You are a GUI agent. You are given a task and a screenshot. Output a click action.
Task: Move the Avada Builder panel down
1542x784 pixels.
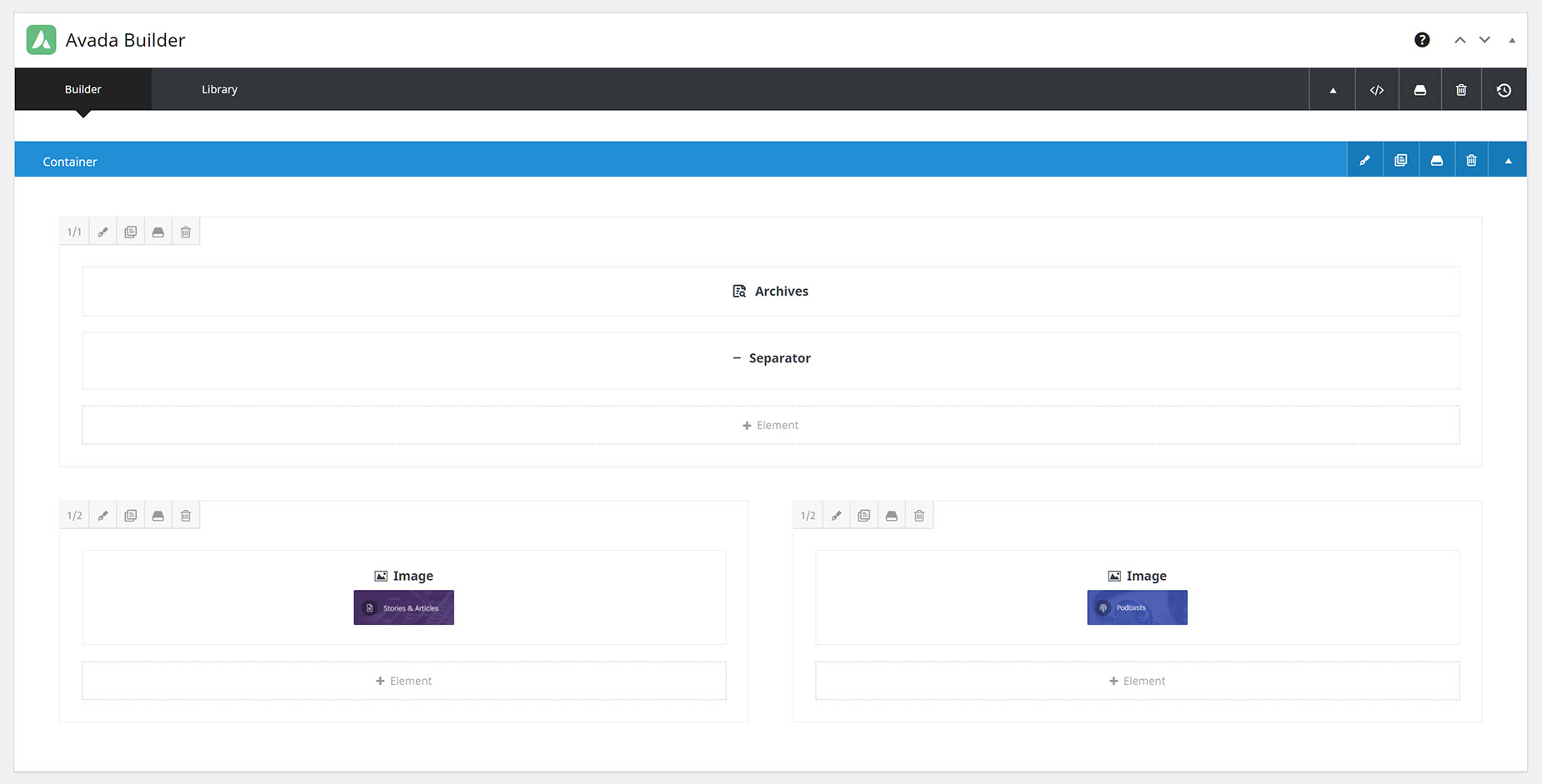(x=1484, y=40)
